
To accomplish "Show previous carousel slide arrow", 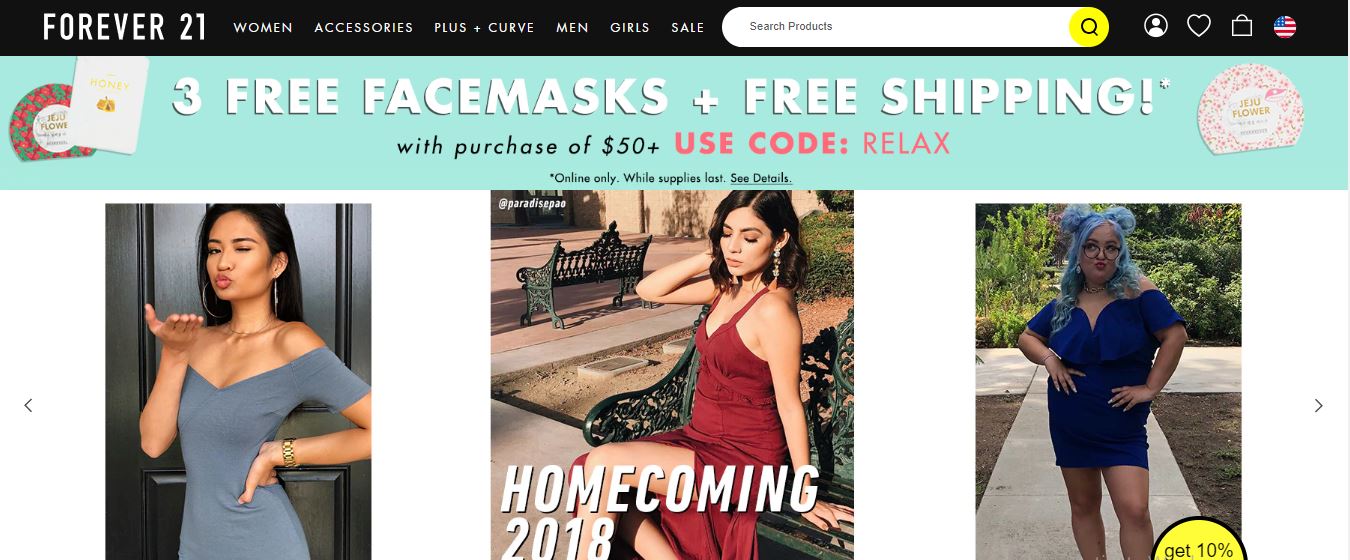I will (28, 405).
